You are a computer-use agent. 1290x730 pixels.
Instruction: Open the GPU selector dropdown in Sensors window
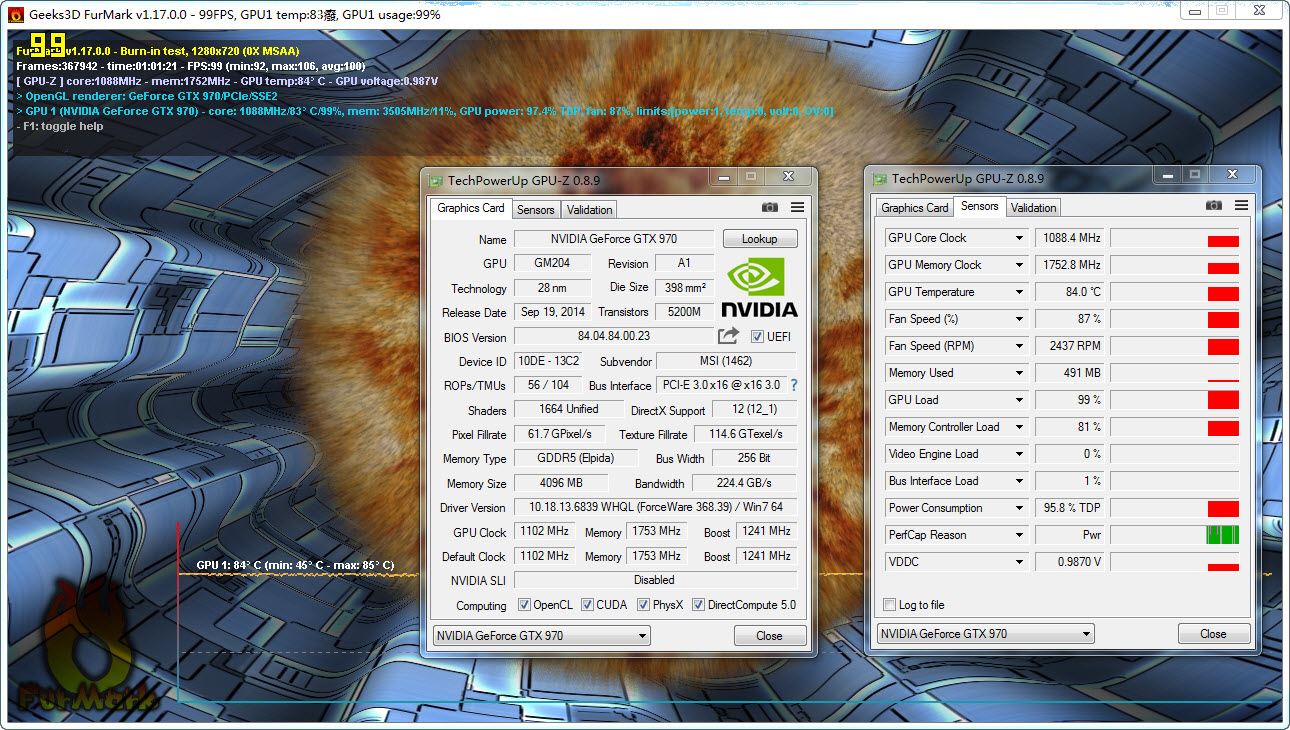point(985,634)
